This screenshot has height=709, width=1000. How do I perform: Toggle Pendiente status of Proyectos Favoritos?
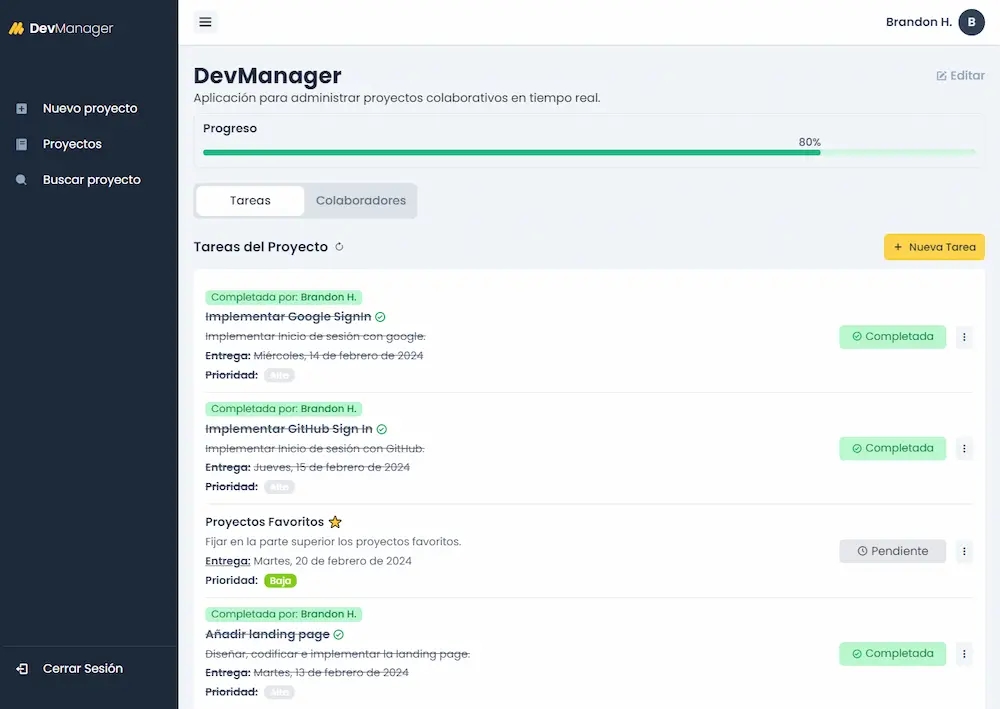892,551
